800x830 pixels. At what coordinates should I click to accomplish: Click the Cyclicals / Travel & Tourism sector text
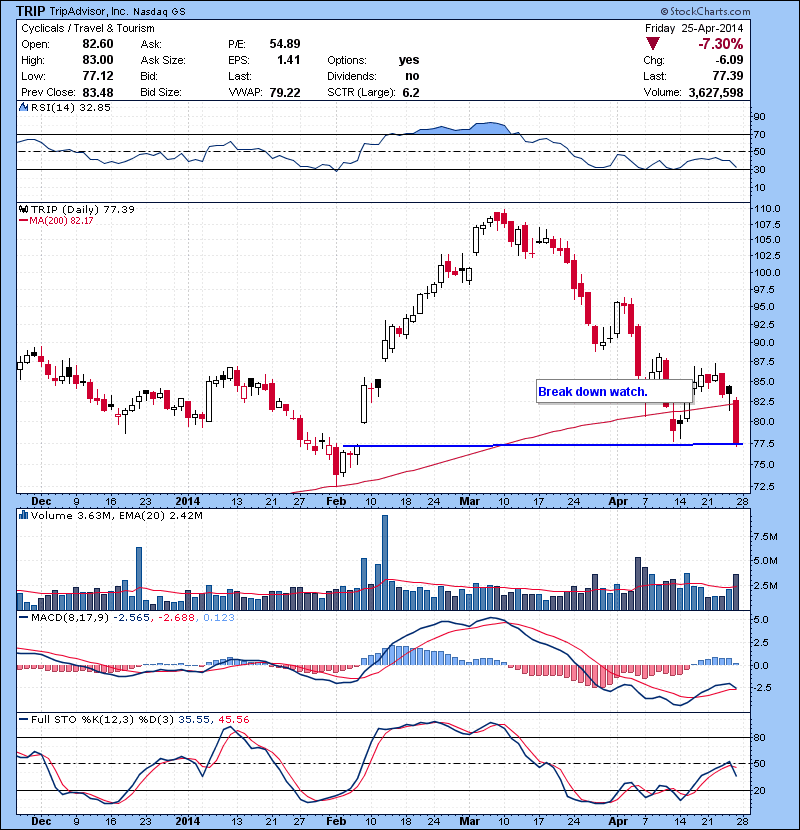pos(89,28)
